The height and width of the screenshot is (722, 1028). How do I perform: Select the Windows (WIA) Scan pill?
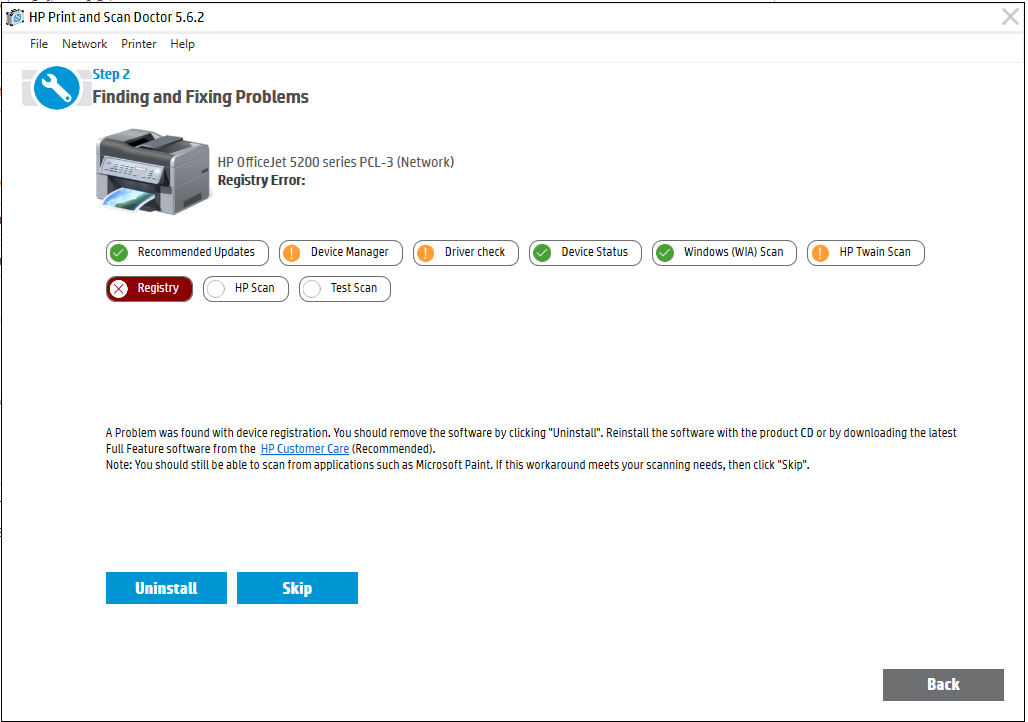tap(724, 252)
